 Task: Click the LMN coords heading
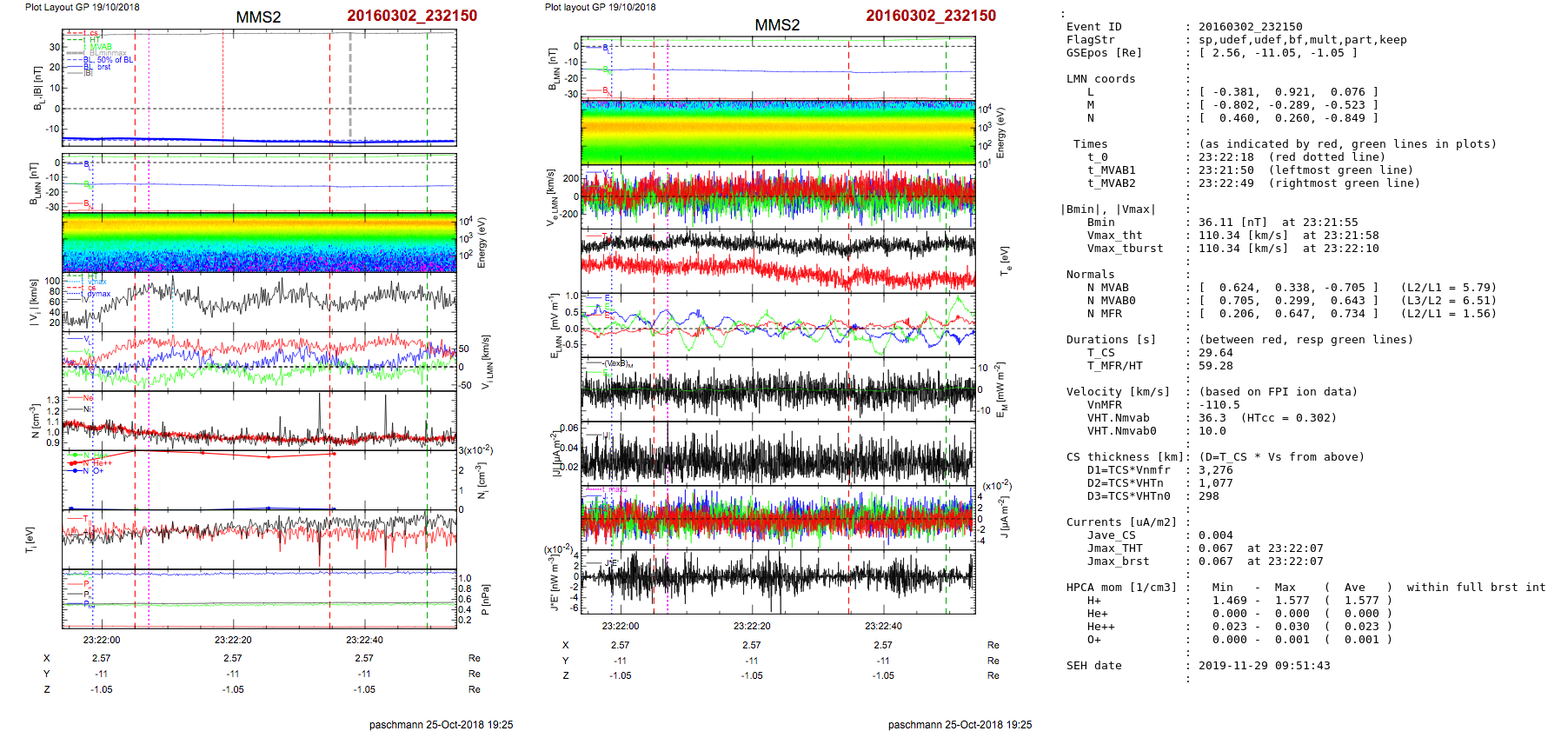pyautogui.click(x=1100, y=79)
